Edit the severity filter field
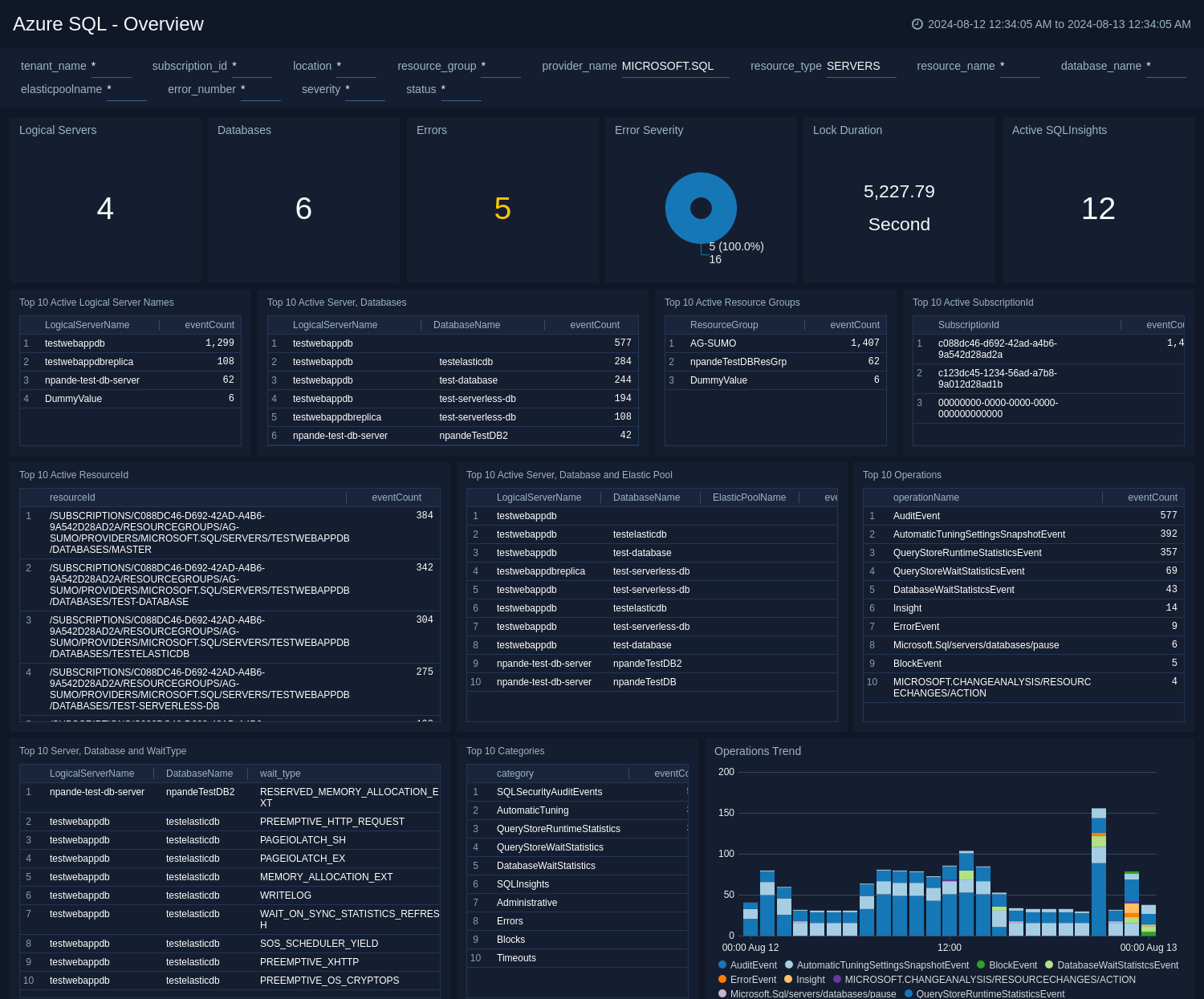Screen dimensions: 1204x999 click(365, 90)
